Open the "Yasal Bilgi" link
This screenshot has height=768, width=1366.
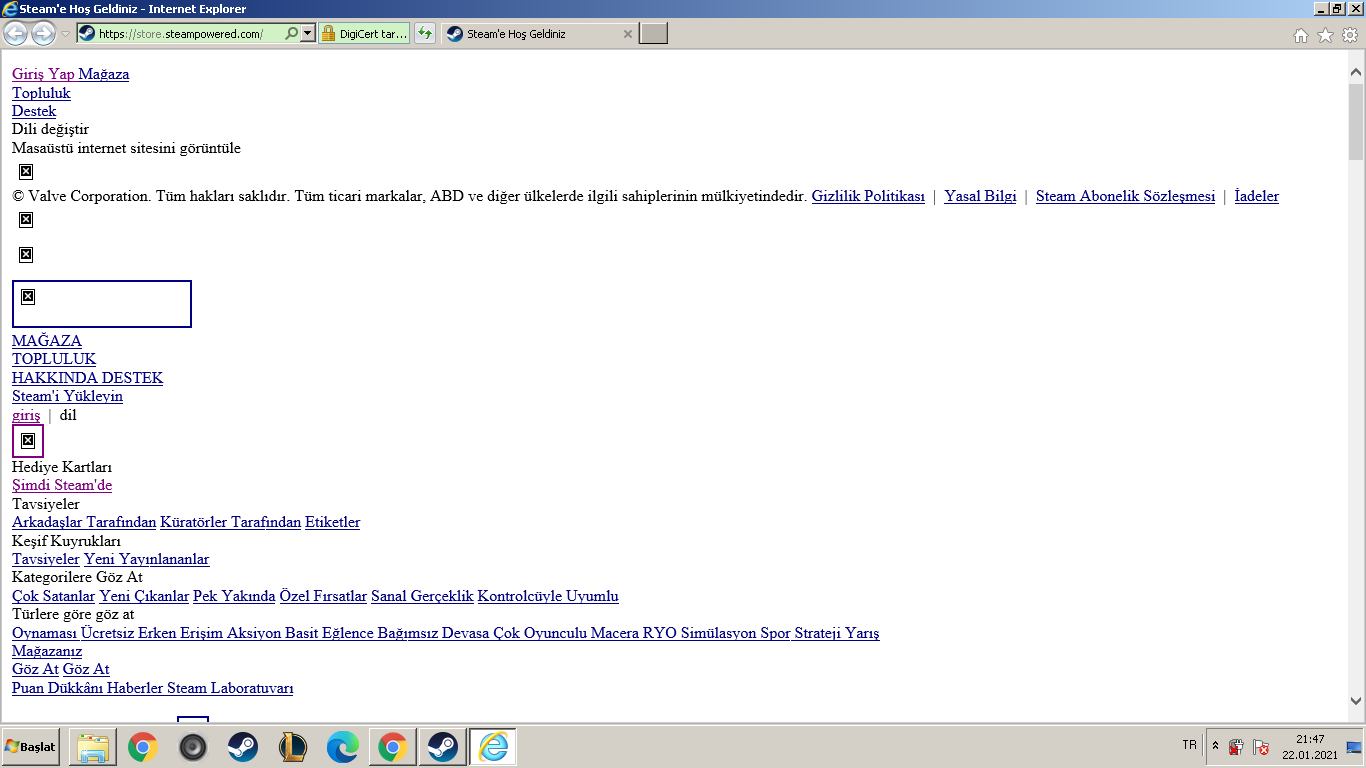click(x=980, y=196)
